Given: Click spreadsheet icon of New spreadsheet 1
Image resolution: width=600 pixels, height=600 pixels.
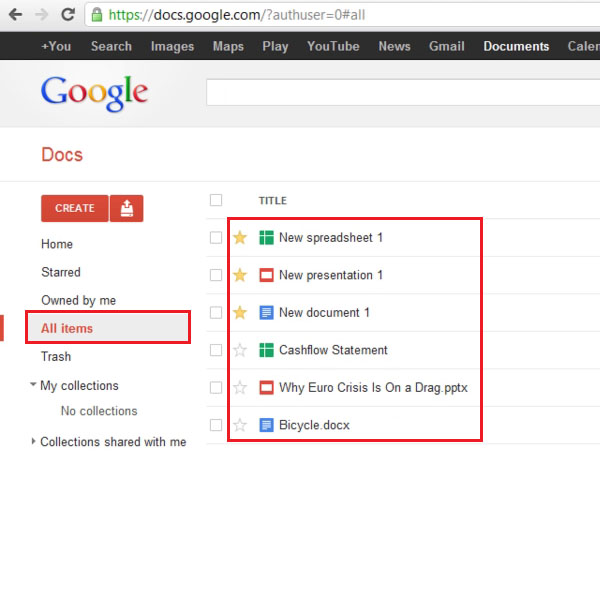Looking at the screenshot, I should pos(266,238).
